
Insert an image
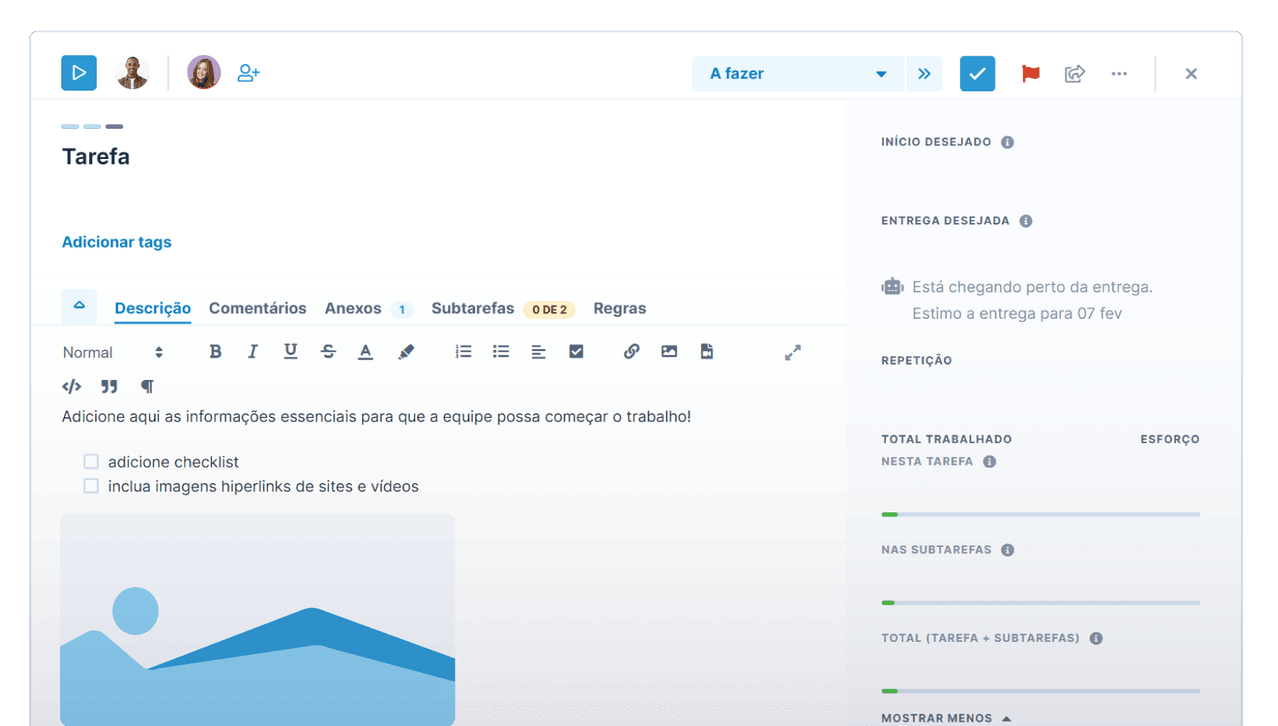[669, 352]
